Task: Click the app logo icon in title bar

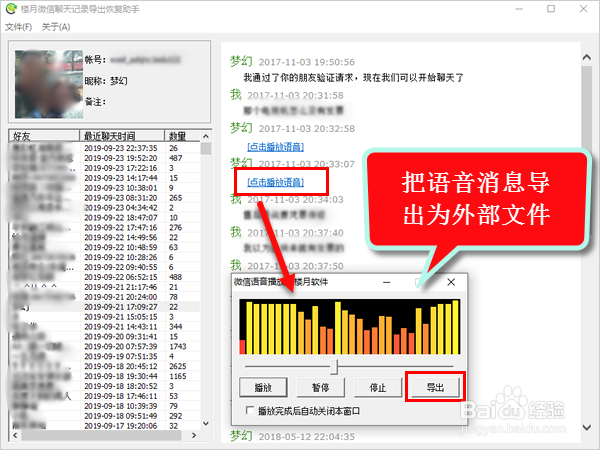Action: (11, 8)
